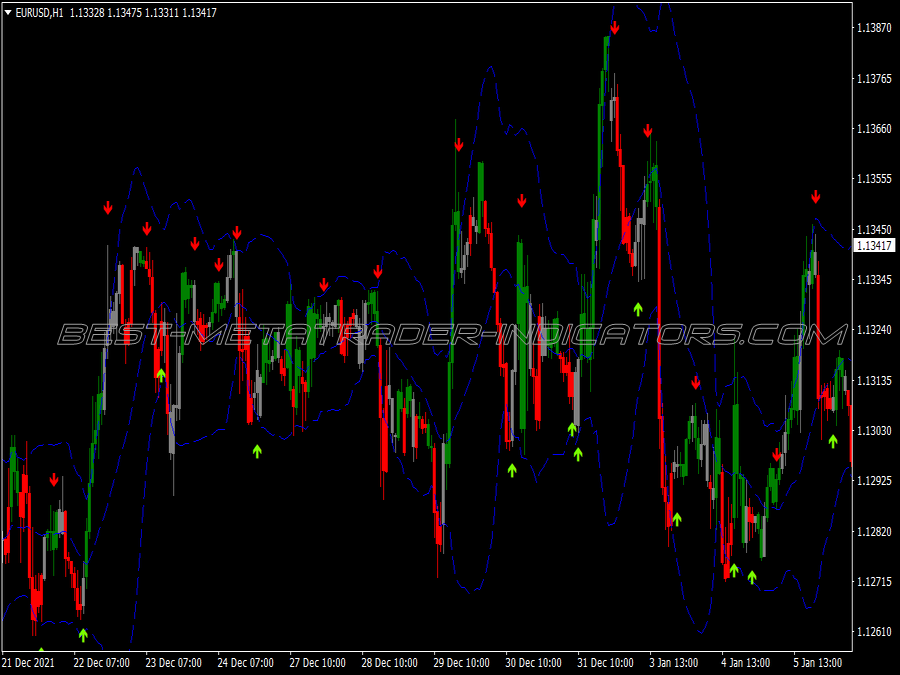Select the red sell arrow above the 5 Jan high
Screen dimensions: 900x675
point(816,197)
